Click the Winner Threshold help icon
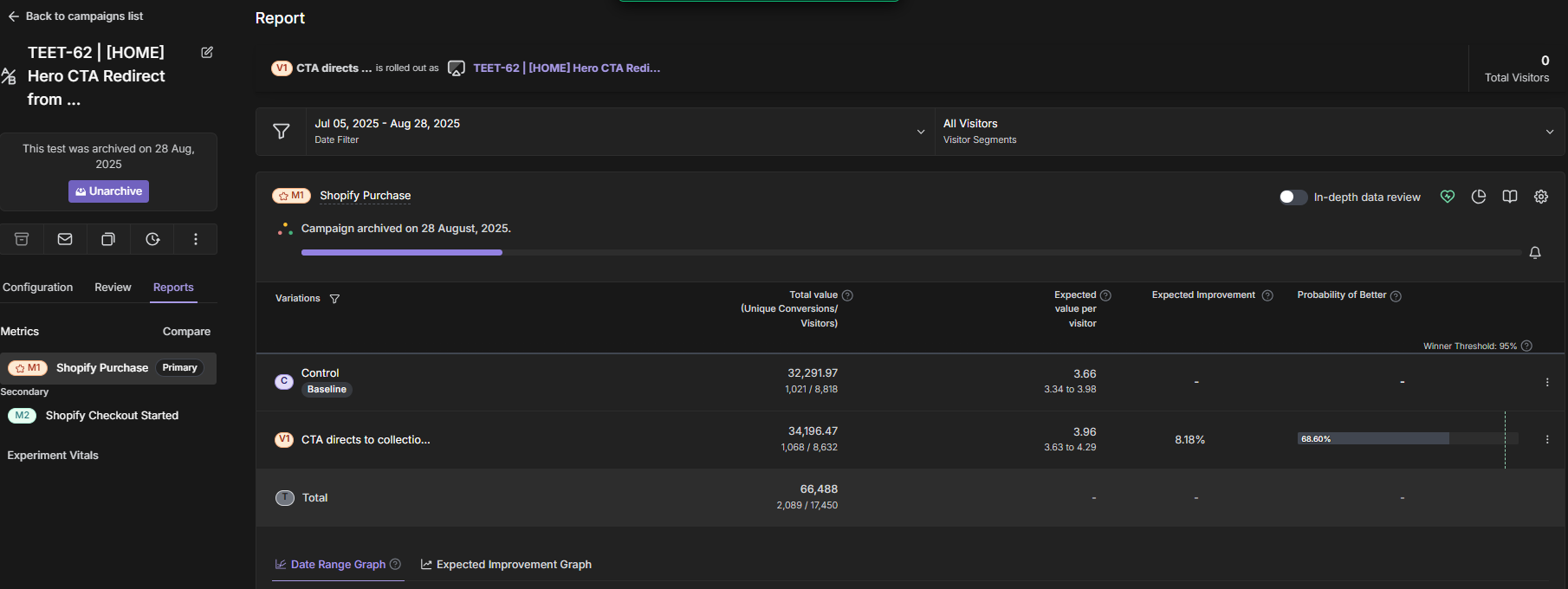Viewport: 1568px width, 589px height. tap(1526, 346)
